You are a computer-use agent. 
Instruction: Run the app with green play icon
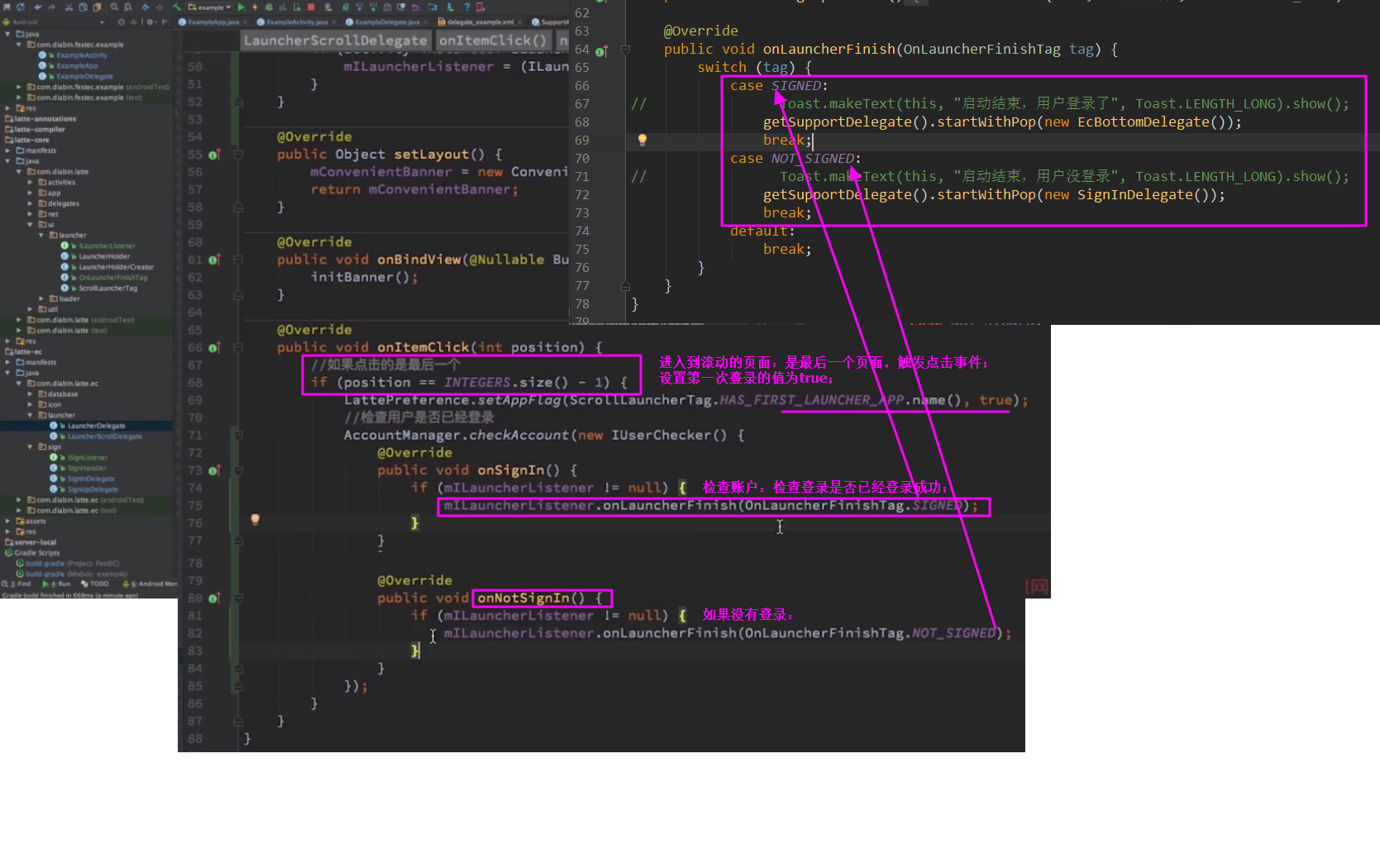click(241, 7)
